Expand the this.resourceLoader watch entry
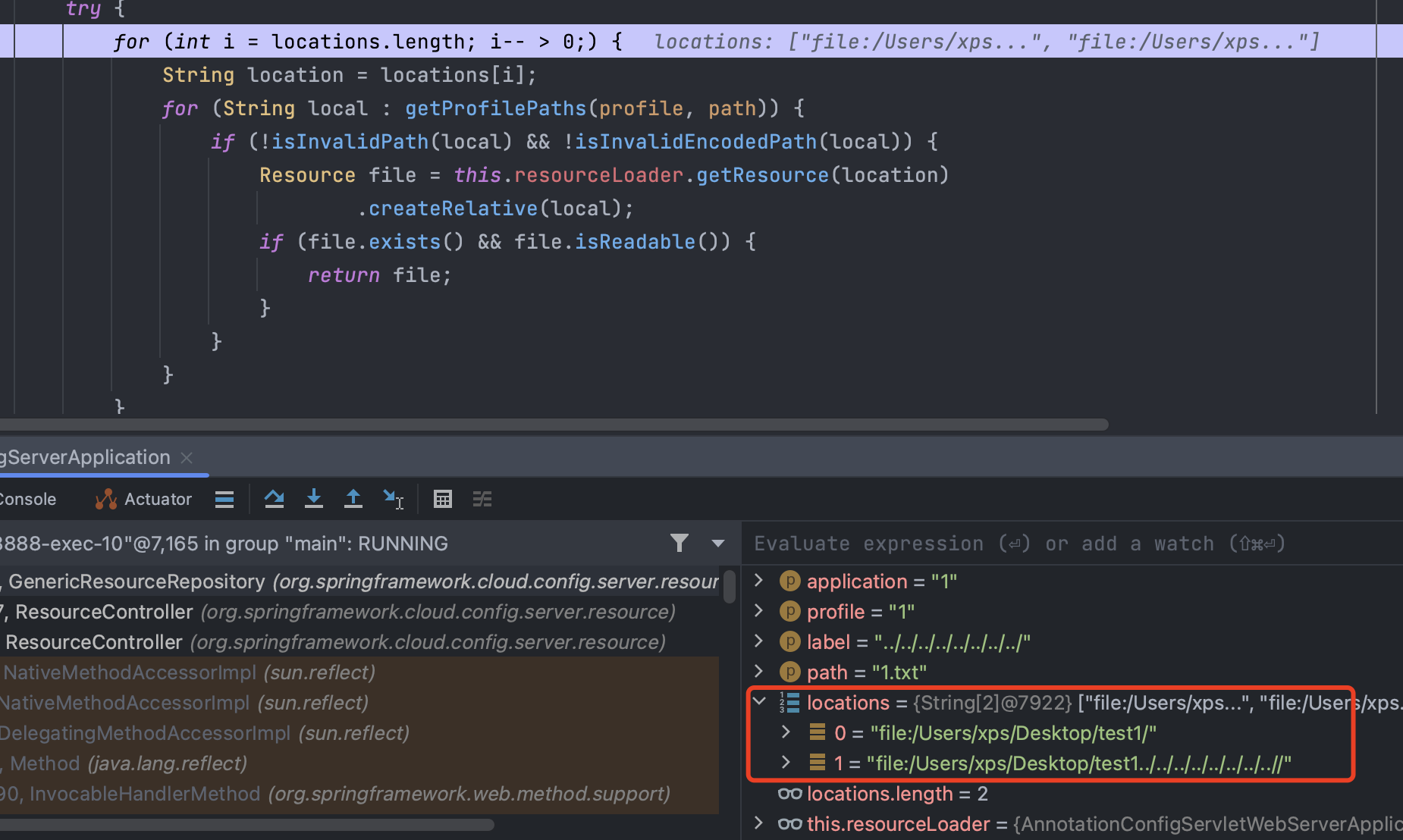The image size is (1403, 840). click(759, 823)
